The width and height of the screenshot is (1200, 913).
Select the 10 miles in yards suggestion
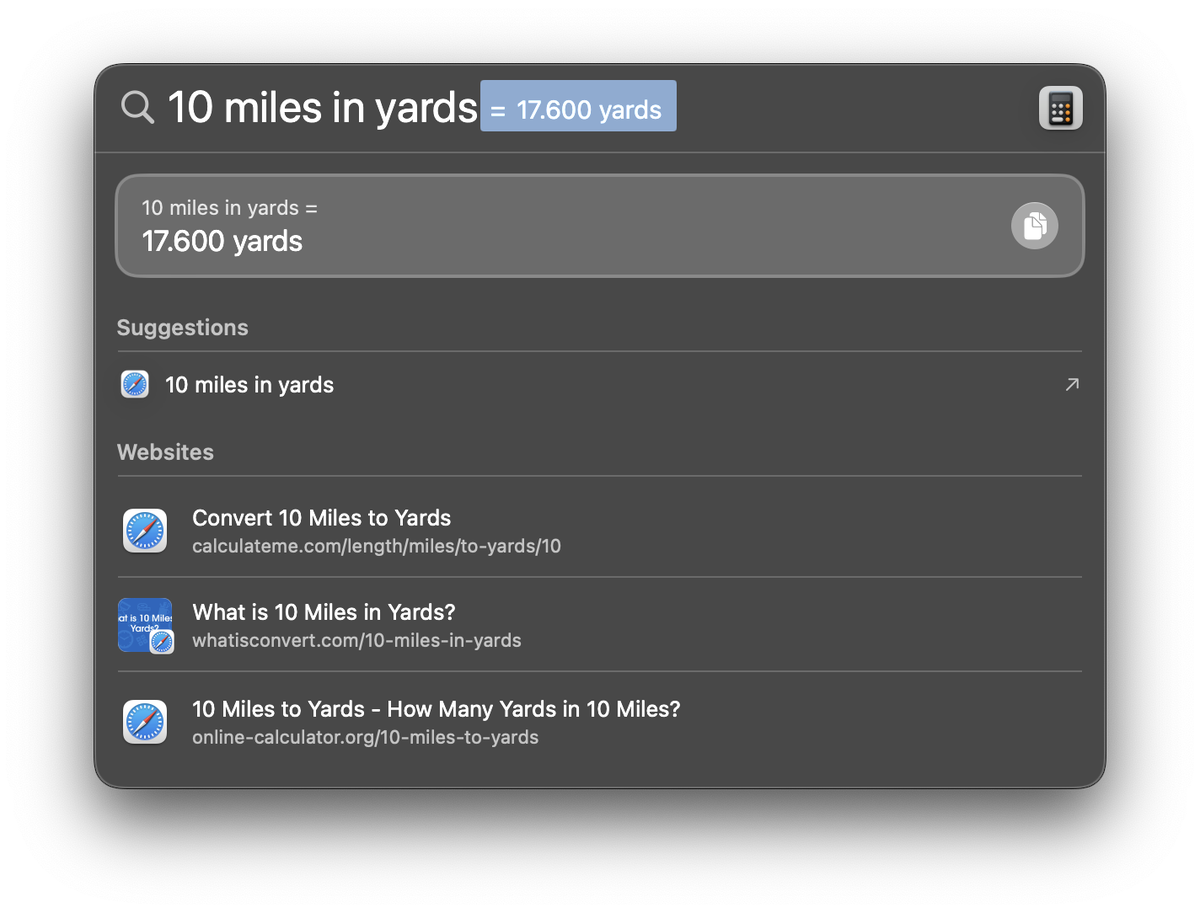[x=600, y=385]
